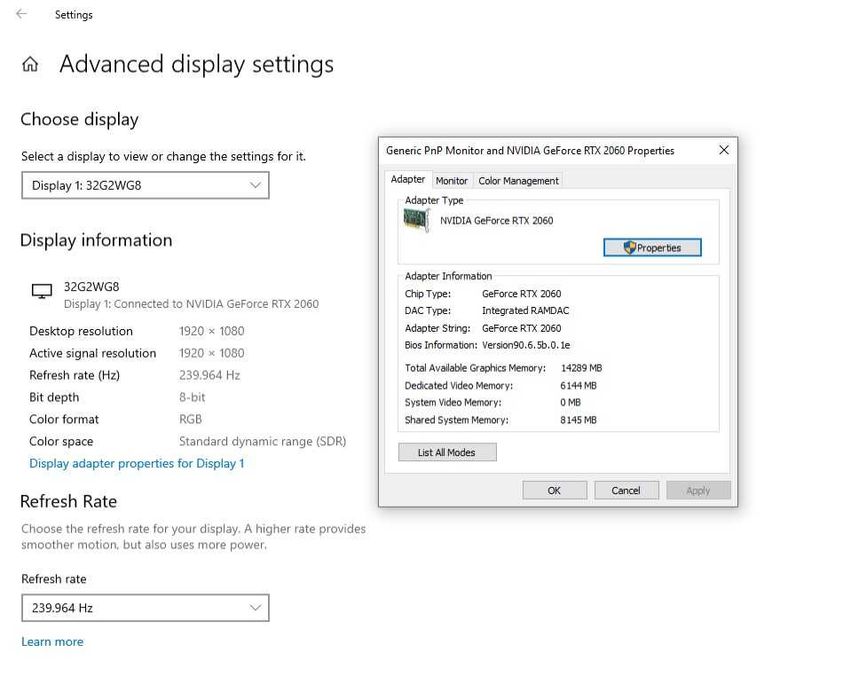
Task: Click the Settings title text
Action: (74, 15)
